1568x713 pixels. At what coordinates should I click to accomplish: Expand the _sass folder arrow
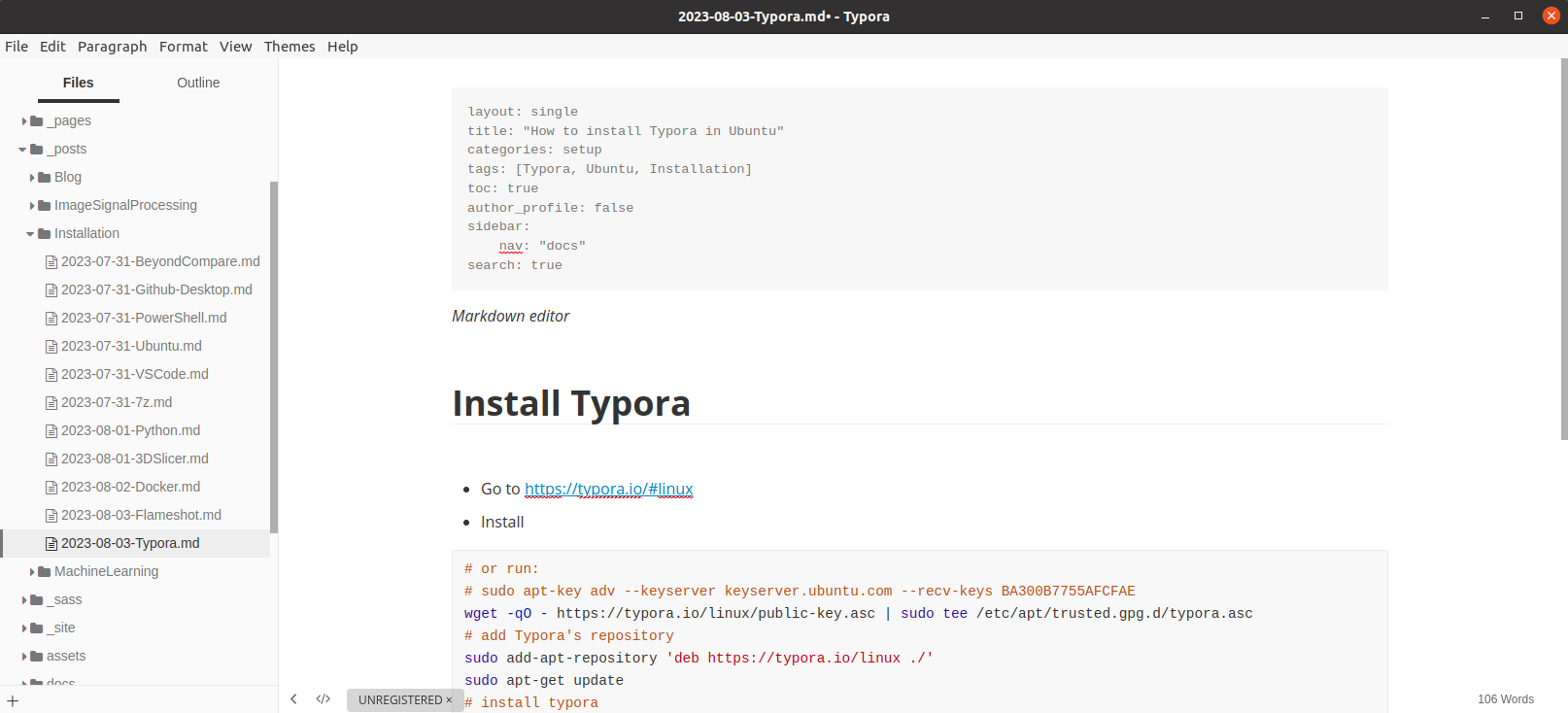[24, 599]
